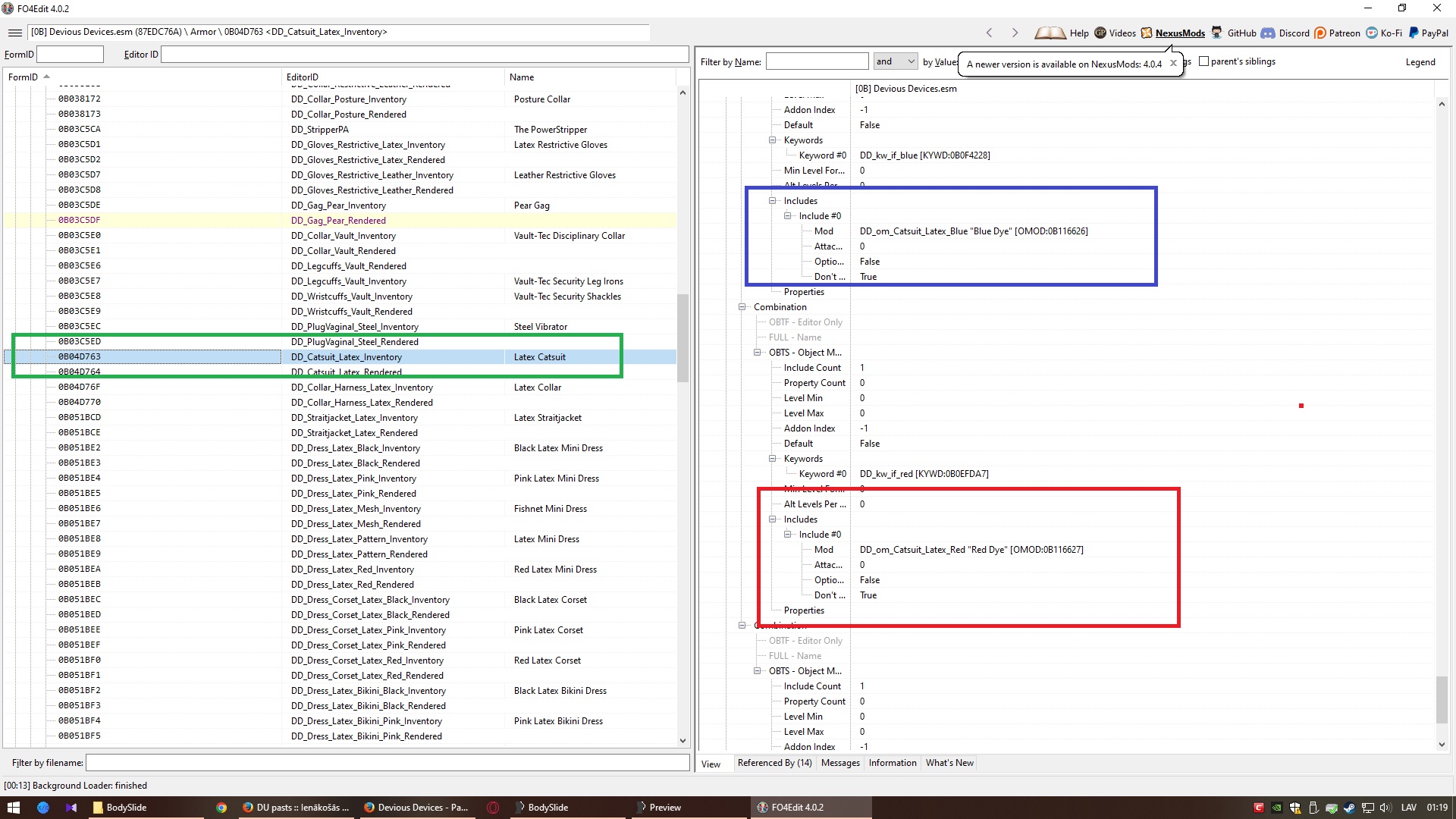The height and width of the screenshot is (819, 1456).
Task: Collapse Include #0 of the Red Dye entry
Action: pos(787,535)
